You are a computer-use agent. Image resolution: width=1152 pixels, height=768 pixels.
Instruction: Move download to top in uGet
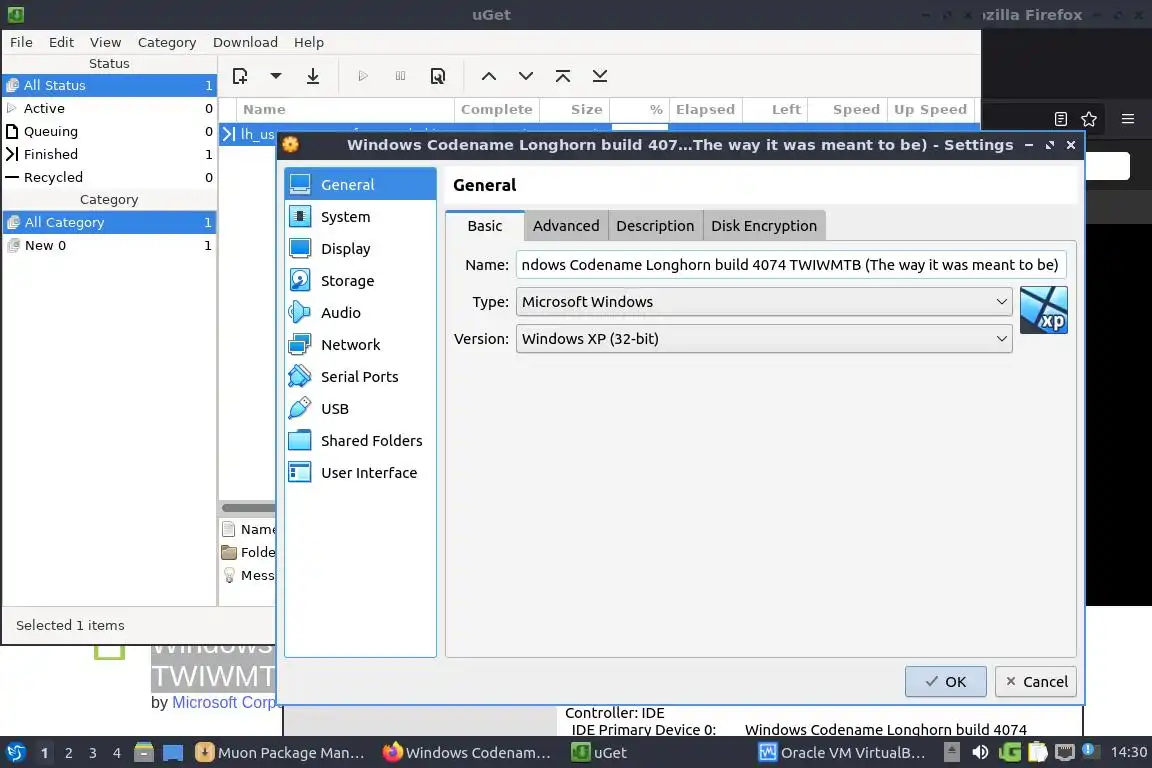(563, 76)
